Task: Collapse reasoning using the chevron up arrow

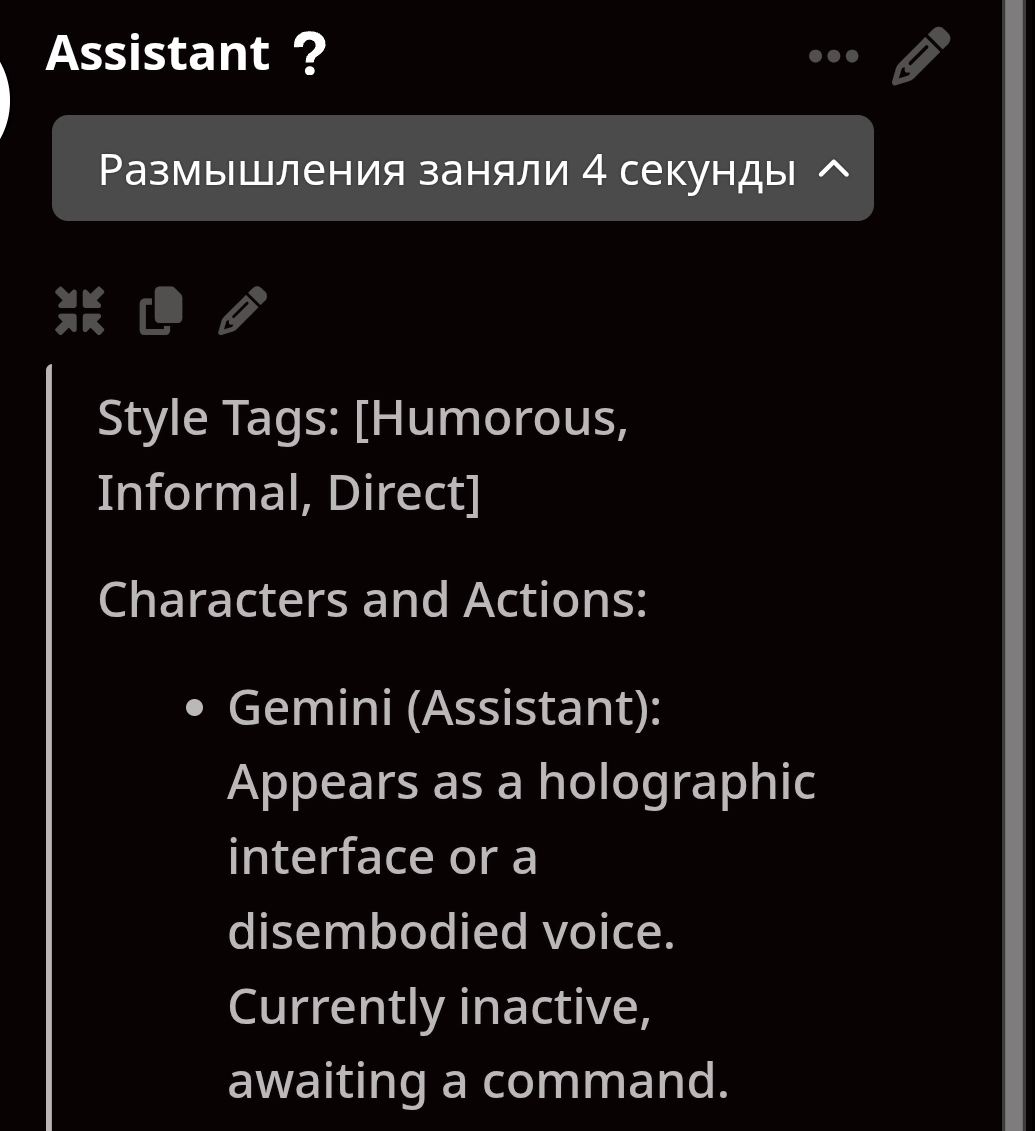Action: point(834,170)
